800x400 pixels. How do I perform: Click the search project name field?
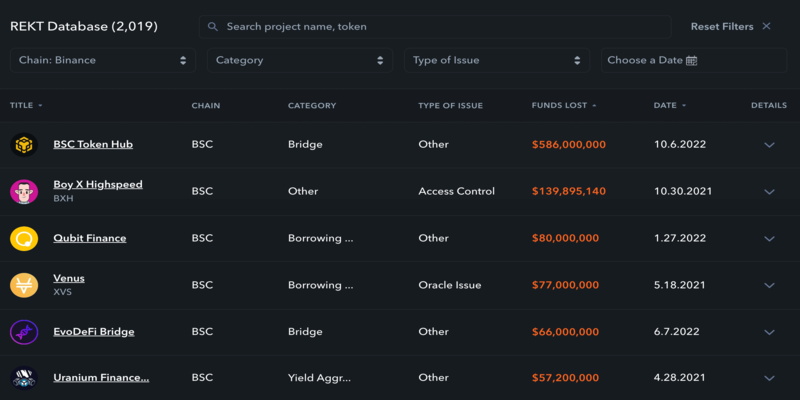pos(435,27)
